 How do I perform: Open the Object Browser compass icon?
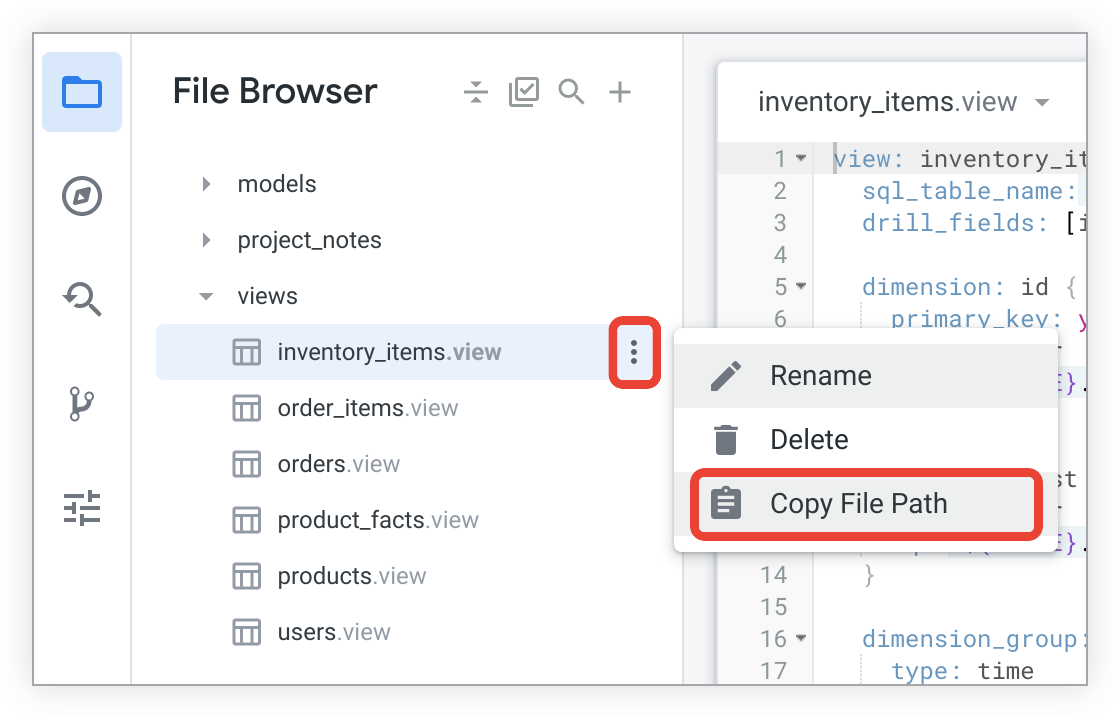click(82, 196)
